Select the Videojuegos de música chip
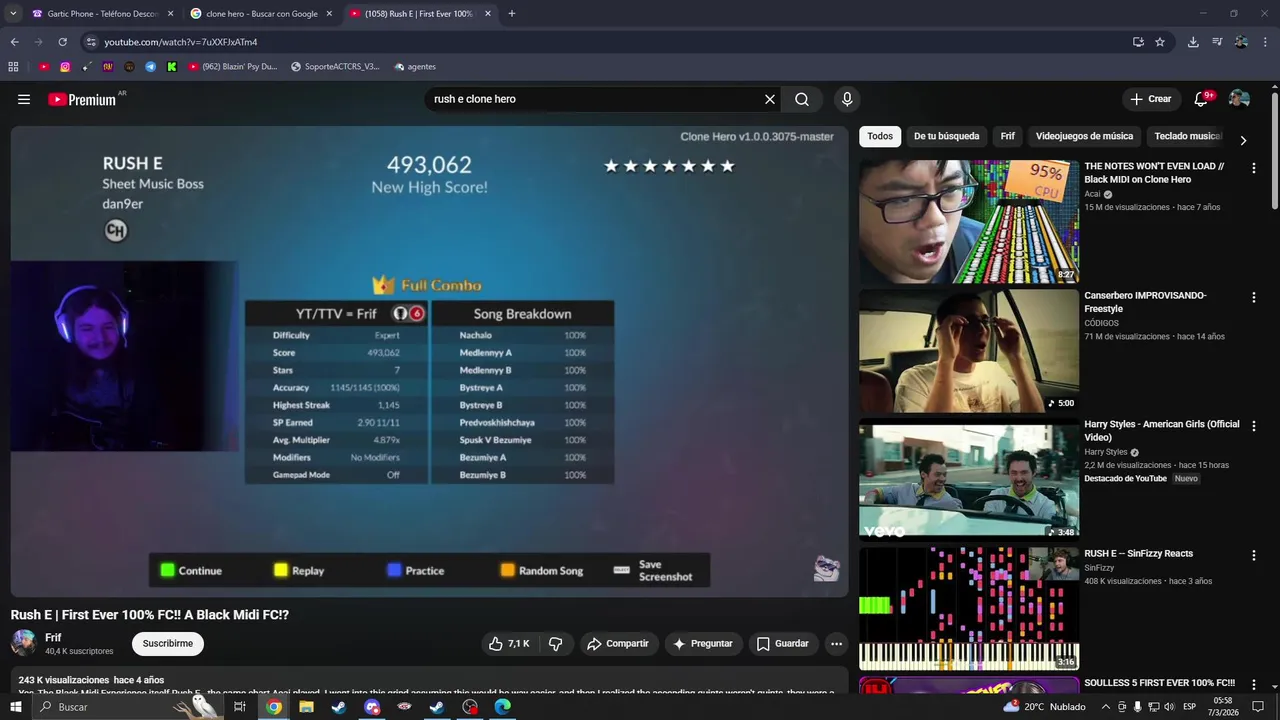This screenshot has width=1280, height=720. point(1084,136)
